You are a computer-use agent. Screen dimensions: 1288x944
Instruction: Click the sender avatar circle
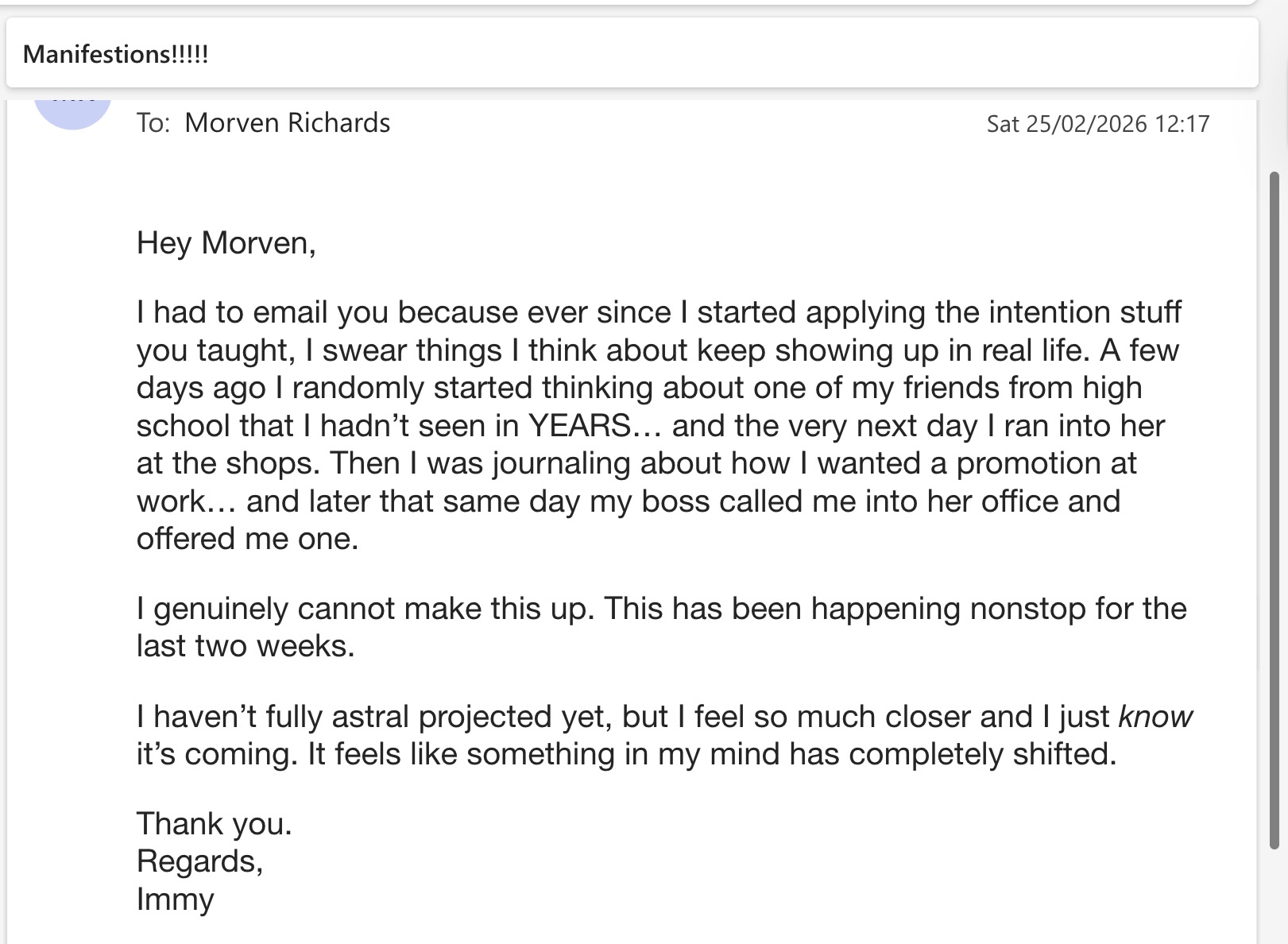[x=72, y=110]
